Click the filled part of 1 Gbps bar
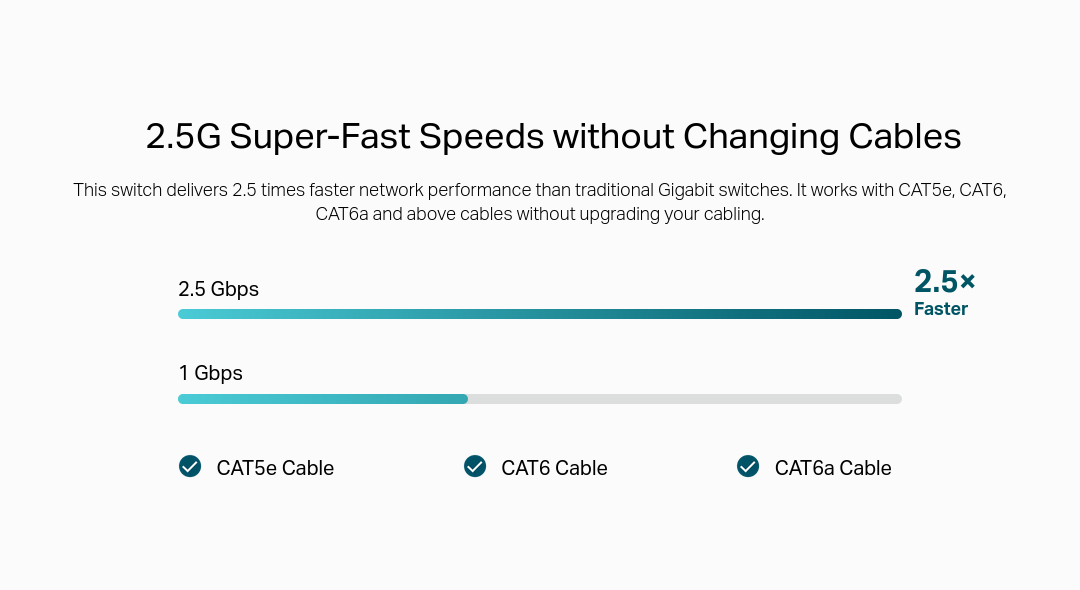 tap(323, 399)
